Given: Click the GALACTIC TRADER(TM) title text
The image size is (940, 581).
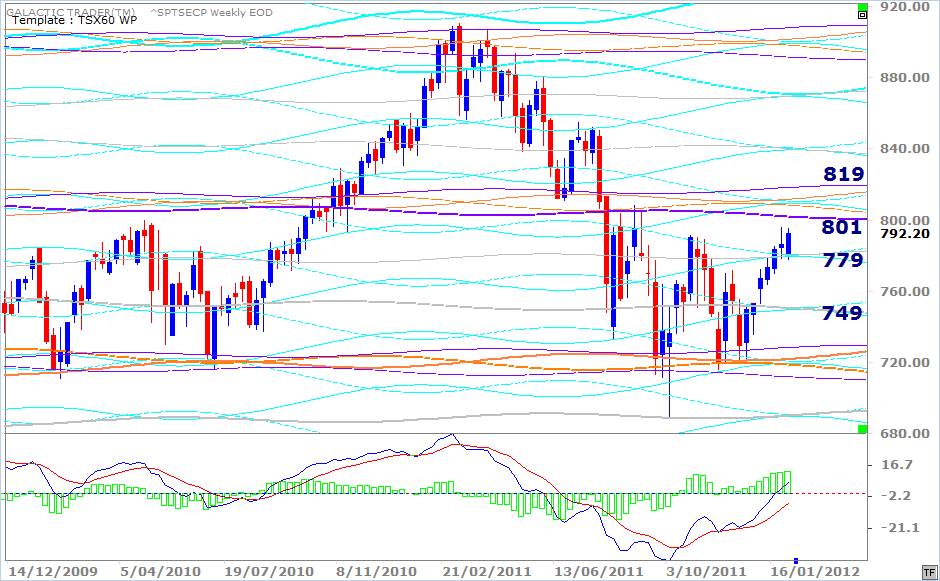Looking at the screenshot, I should 71,12.
